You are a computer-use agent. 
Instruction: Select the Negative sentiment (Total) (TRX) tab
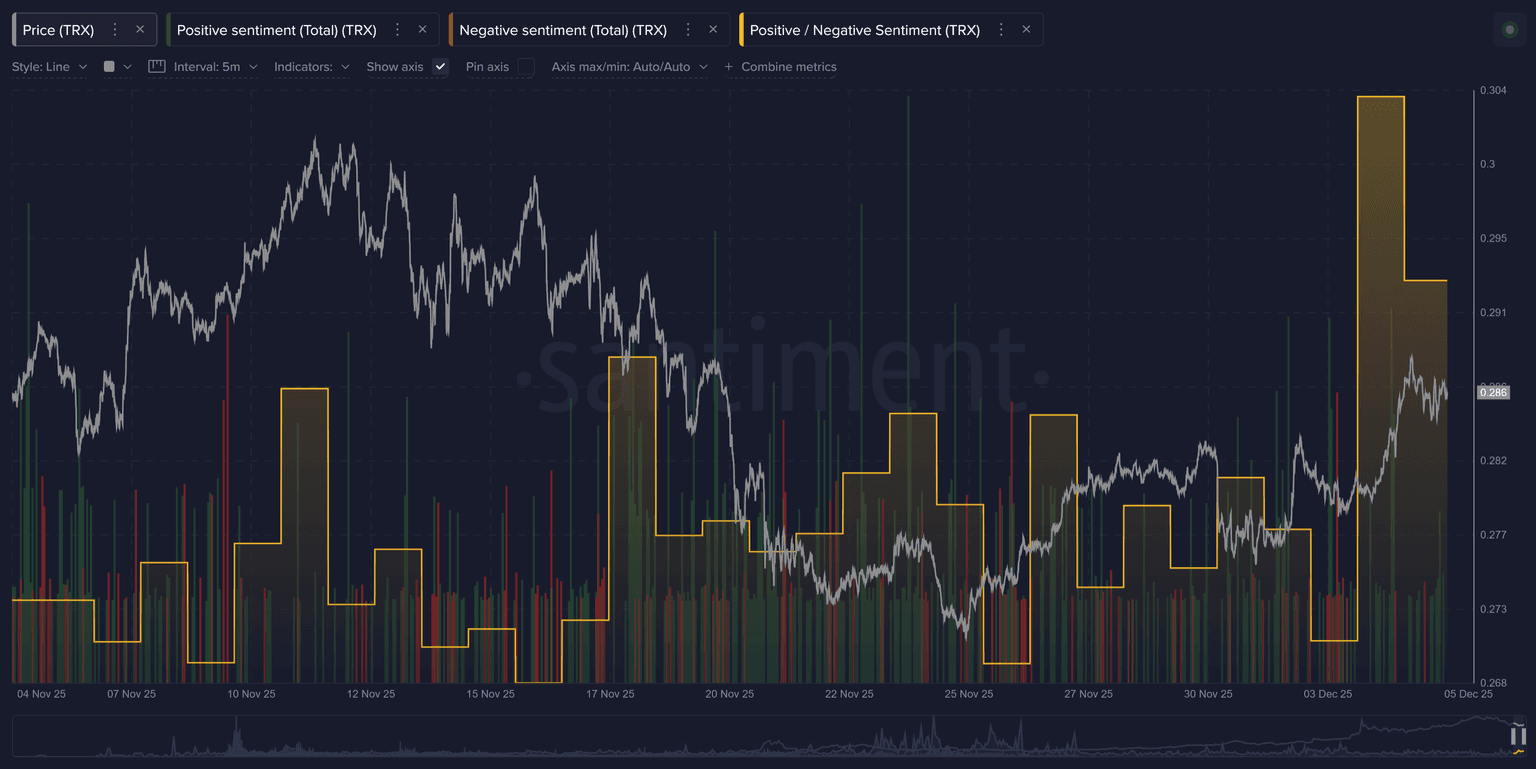pyautogui.click(x=563, y=30)
